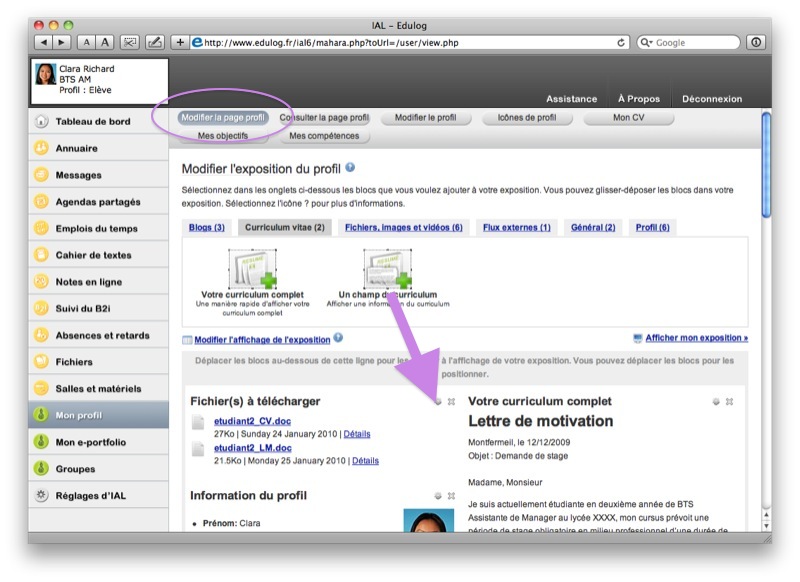Click help icon beside Modifier l'exposition du profil
Viewport: 800px width, 582px height.
pyautogui.click(x=350, y=168)
